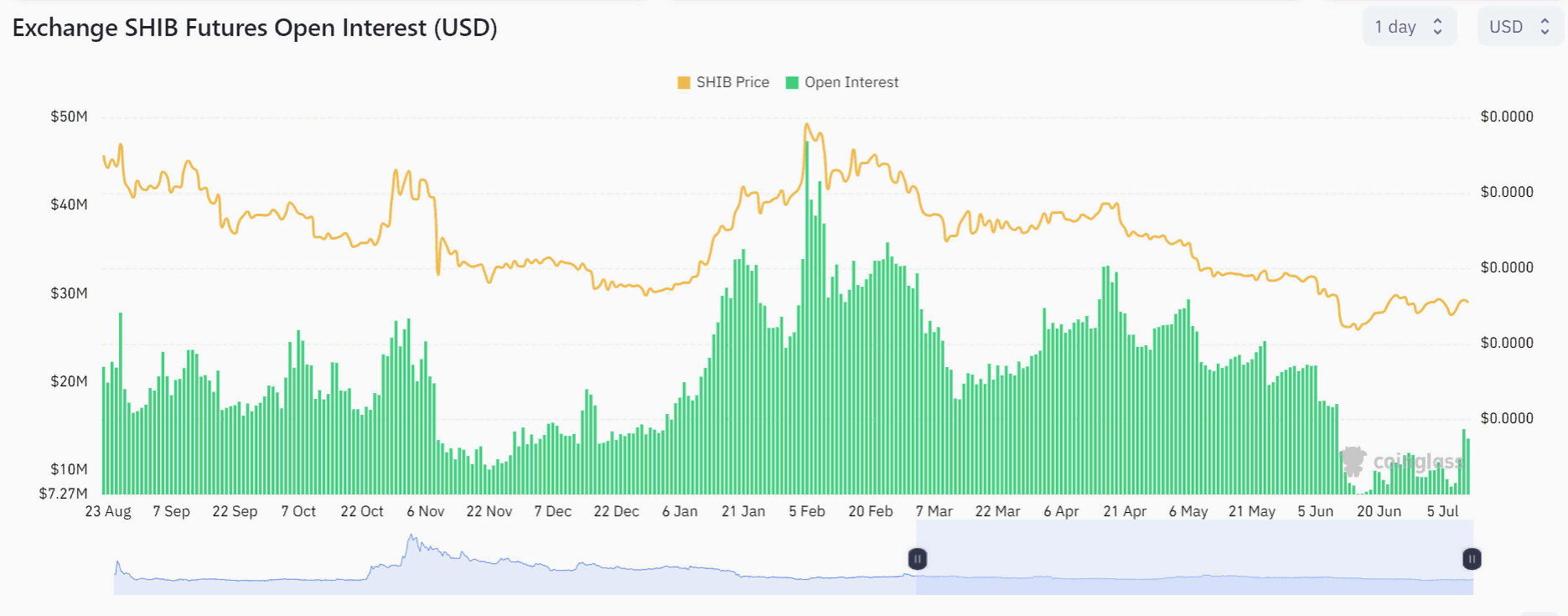Click the "$7.27M" minimum axis label
The image size is (1568, 616).
64,494
